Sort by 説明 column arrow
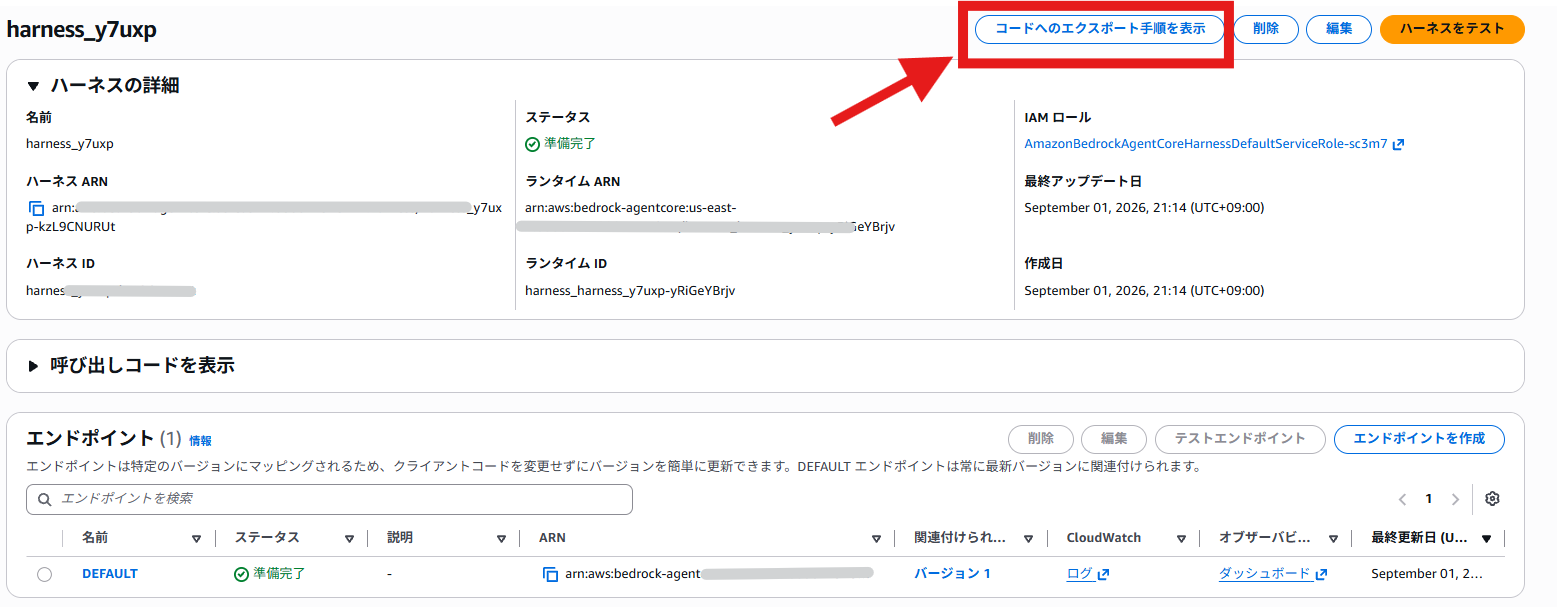1557x607 pixels. (501, 539)
